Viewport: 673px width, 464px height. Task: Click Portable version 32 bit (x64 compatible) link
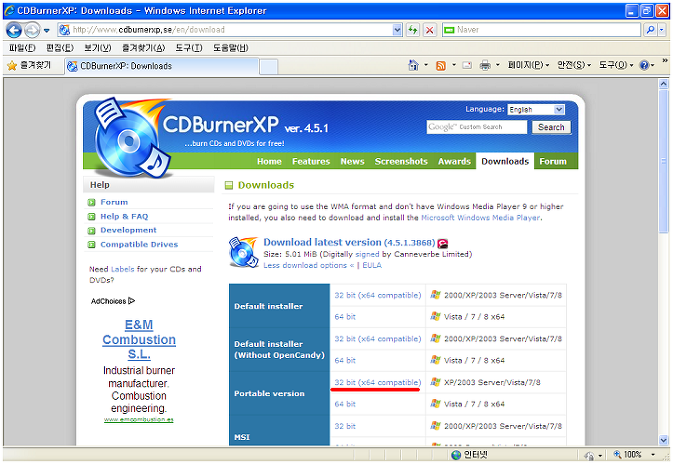coord(378,382)
